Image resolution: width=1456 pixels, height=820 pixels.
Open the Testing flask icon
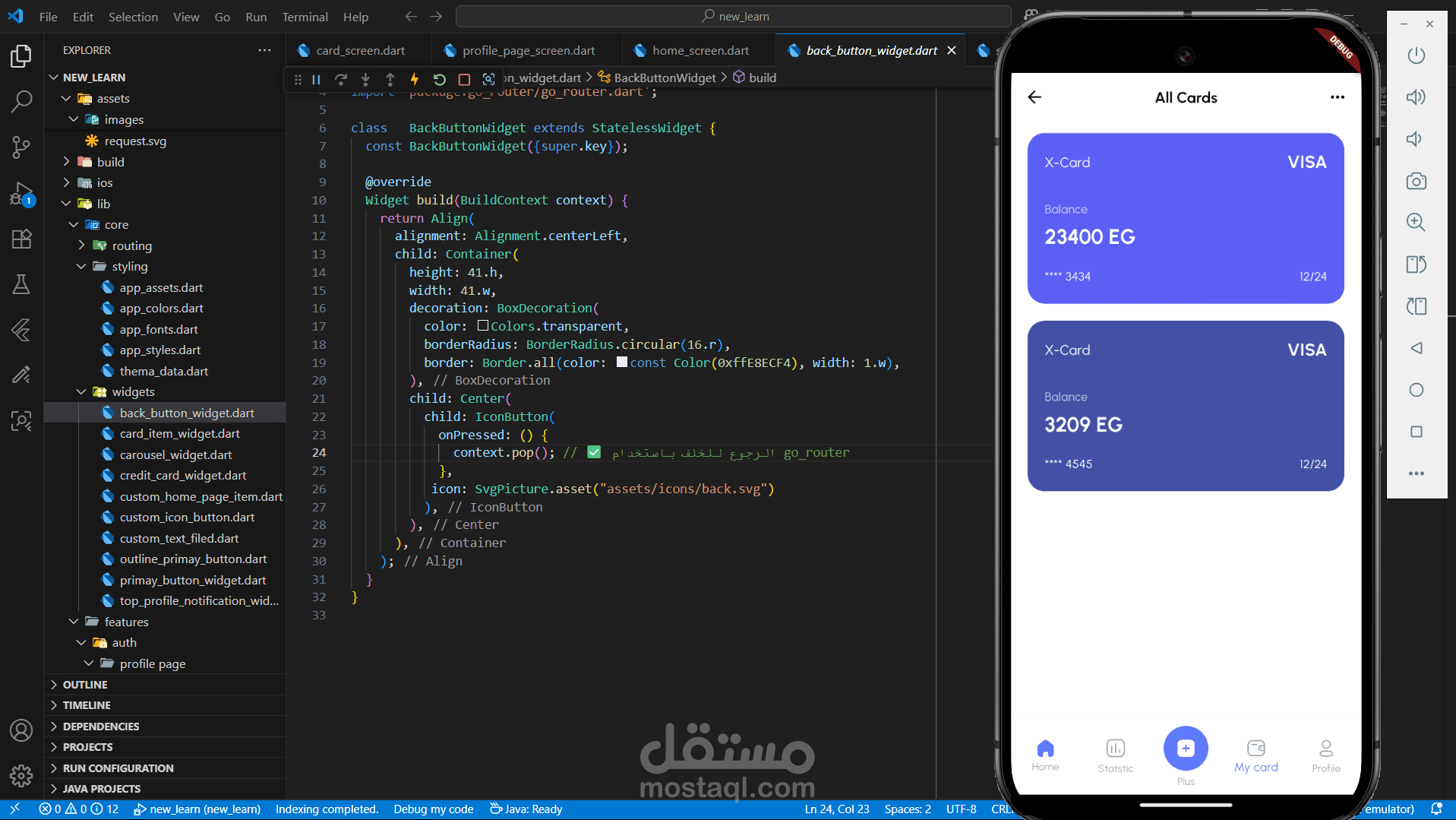coord(21,284)
